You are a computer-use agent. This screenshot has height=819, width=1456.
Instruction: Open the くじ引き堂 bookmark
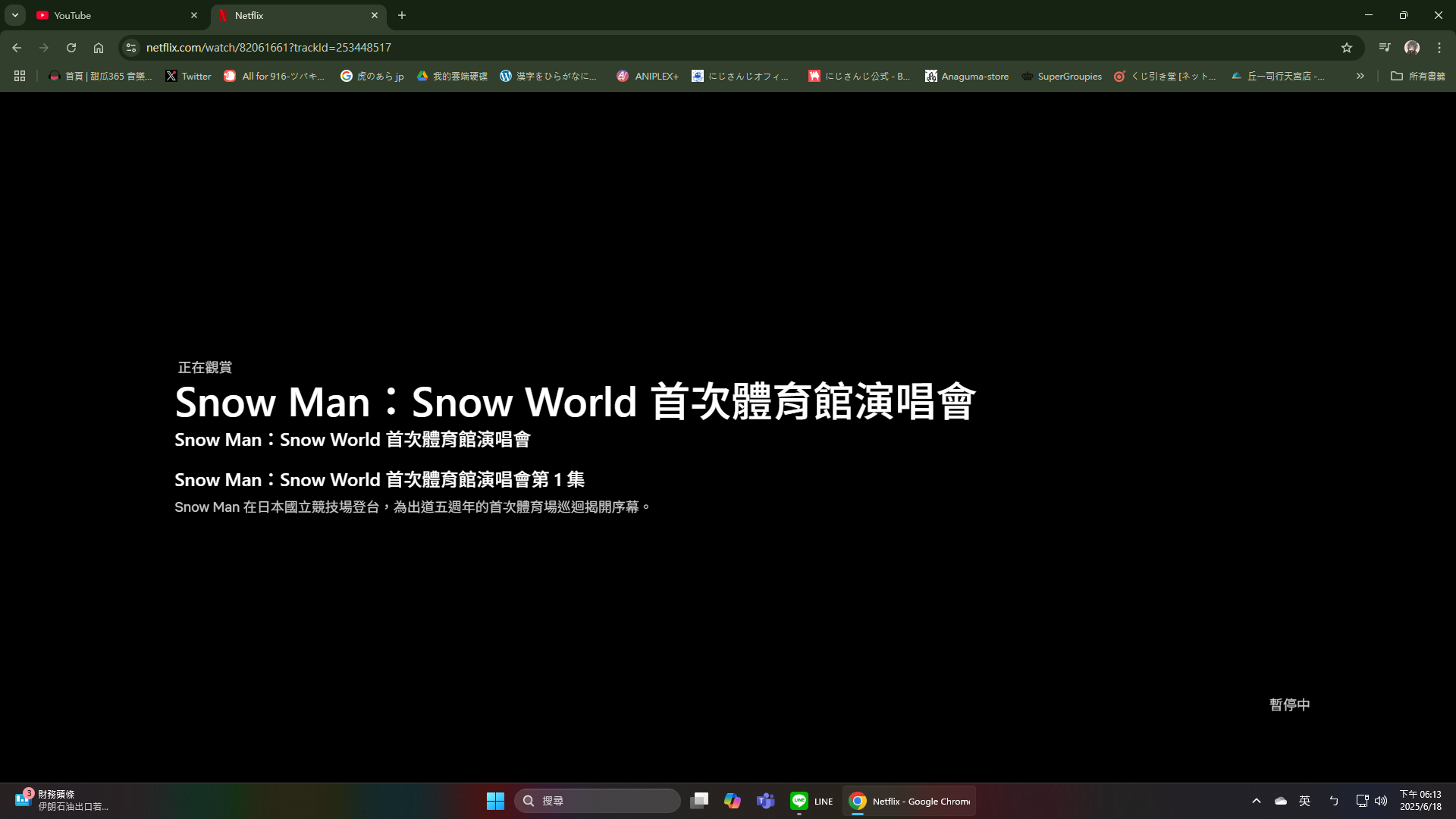click(x=1165, y=76)
